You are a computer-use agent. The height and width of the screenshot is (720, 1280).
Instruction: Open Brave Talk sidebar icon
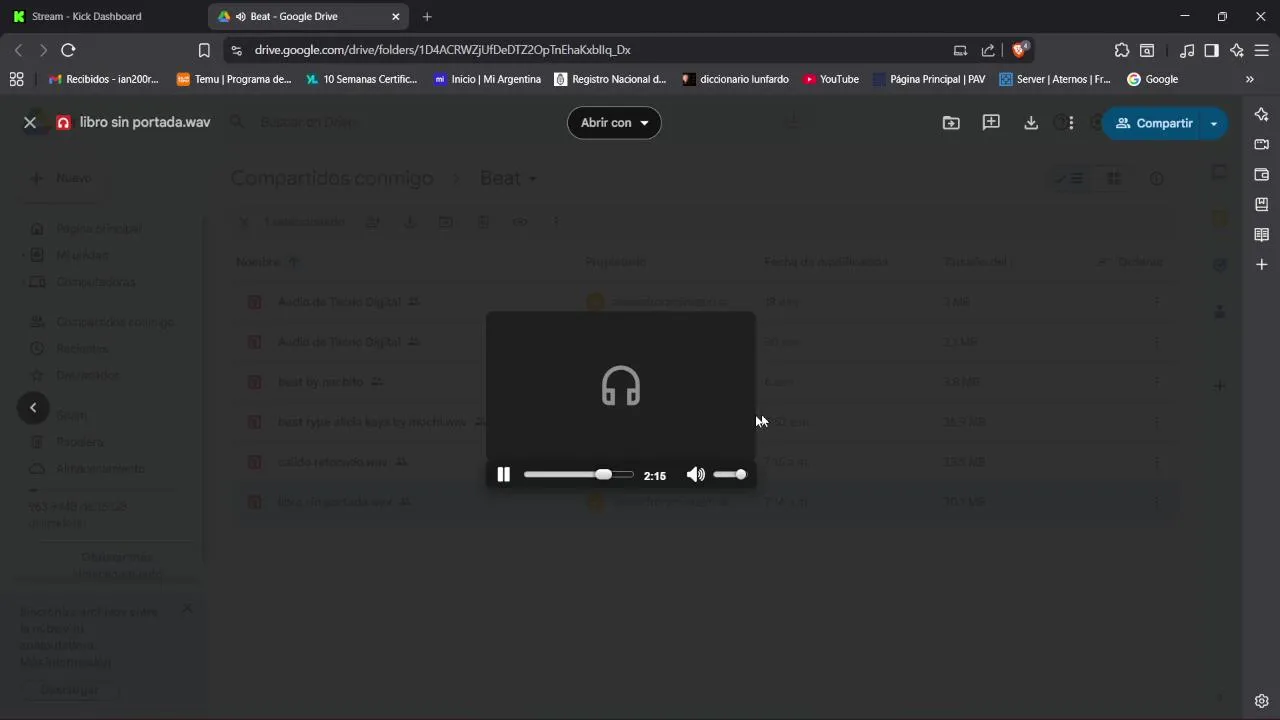(1262, 144)
